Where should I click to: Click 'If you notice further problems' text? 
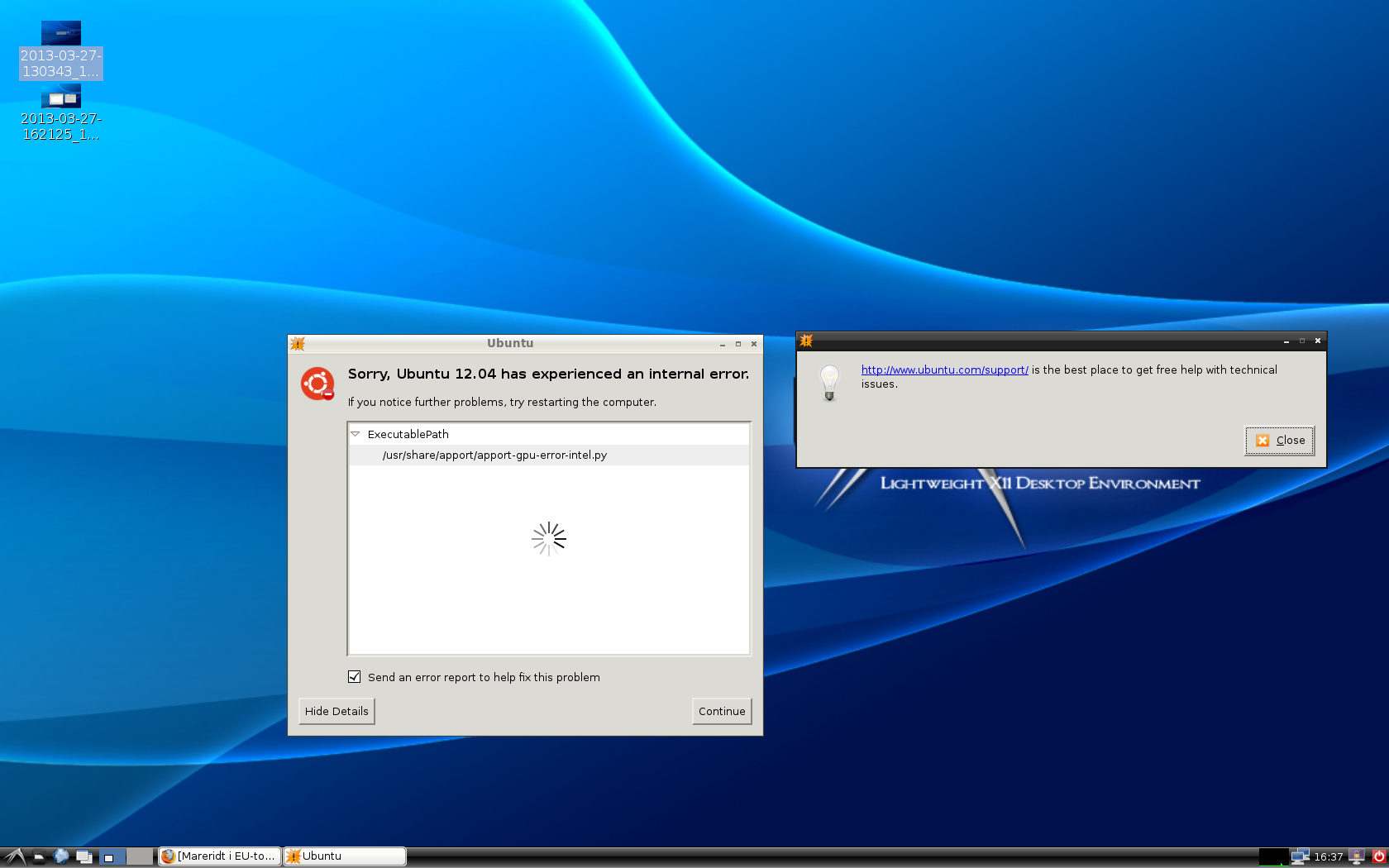[x=502, y=402]
